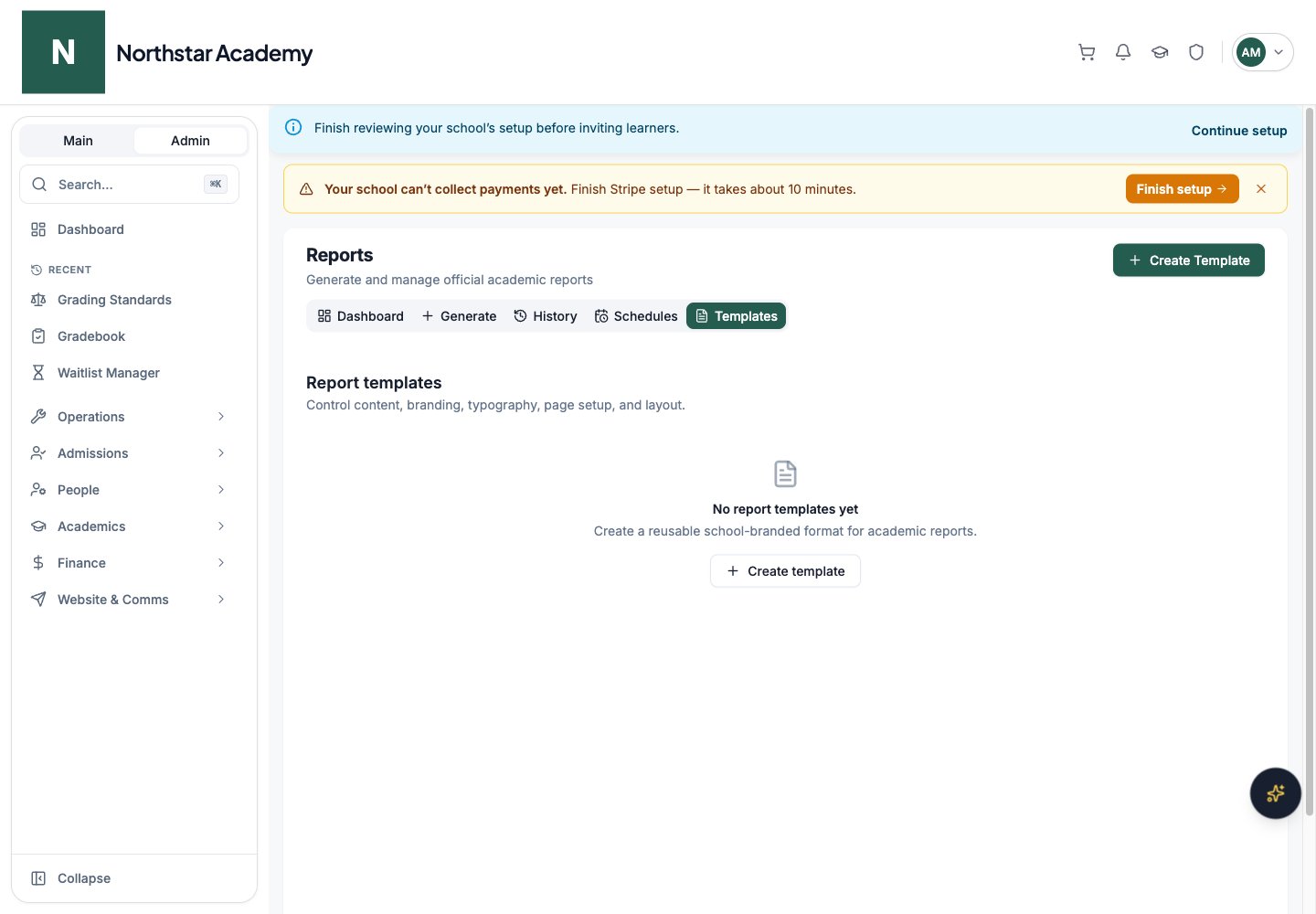Open notifications bell icon

pyautogui.click(x=1123, y=52)
